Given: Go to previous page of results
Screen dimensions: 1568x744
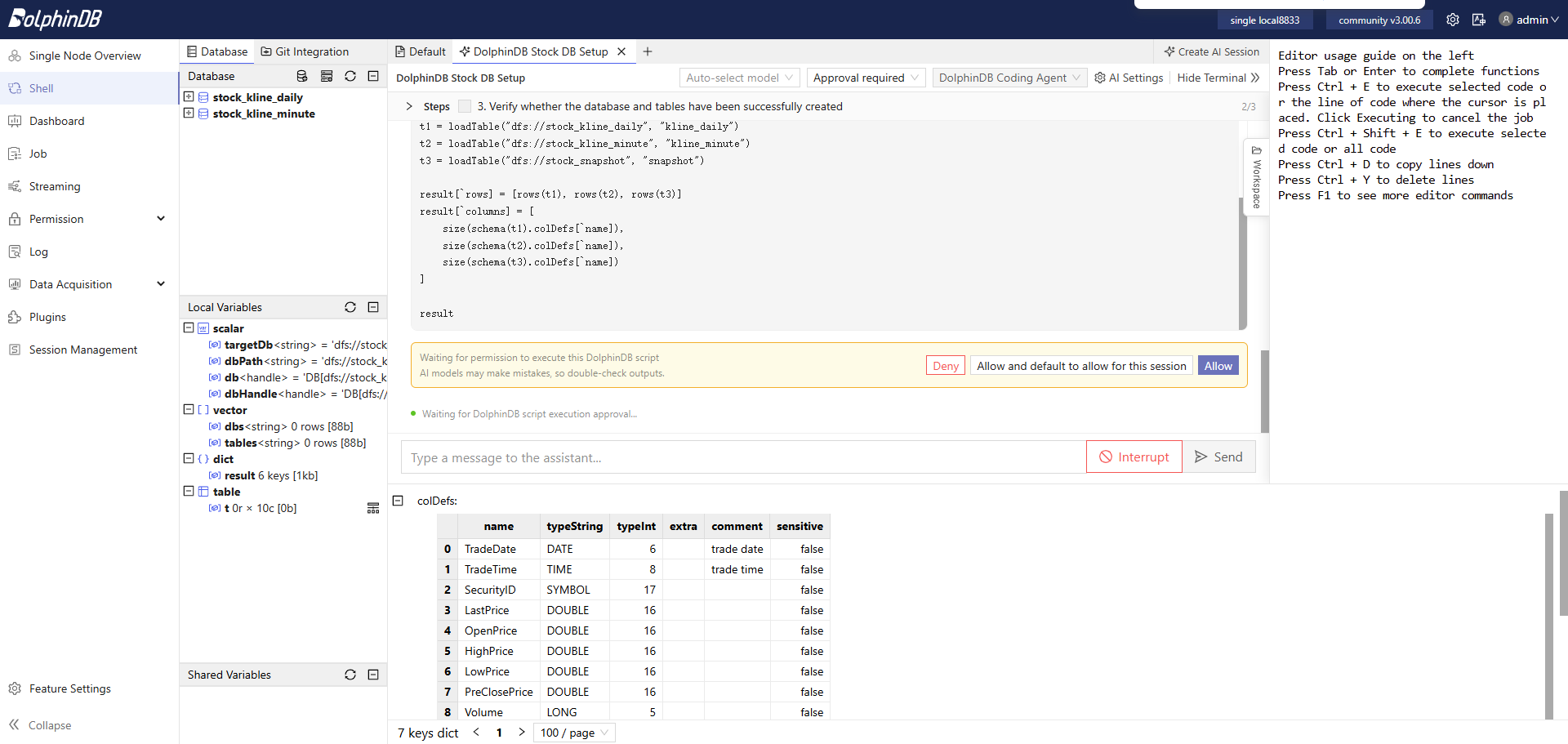Looking at the screenshot, I should click(476, 733).
